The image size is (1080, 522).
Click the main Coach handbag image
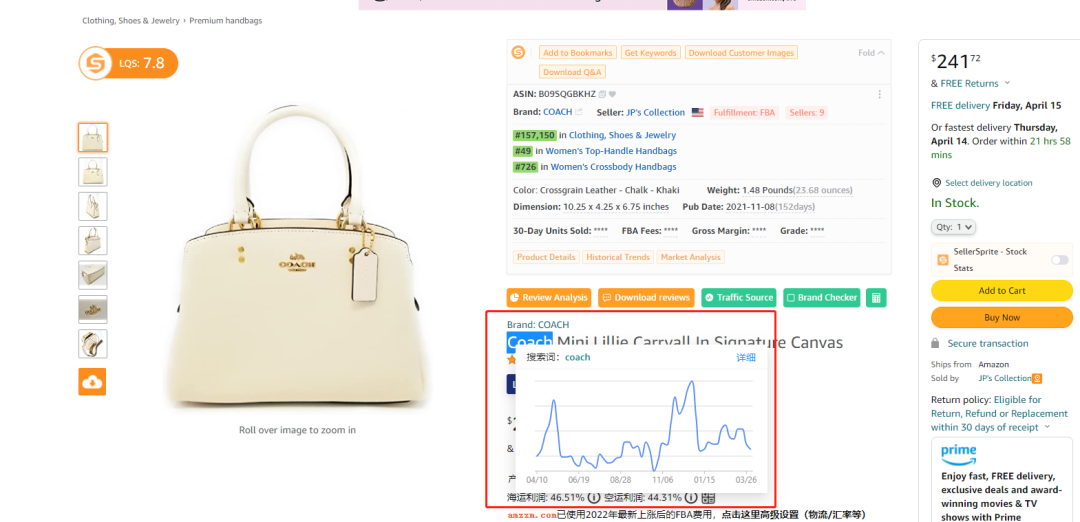coord(298,256)
